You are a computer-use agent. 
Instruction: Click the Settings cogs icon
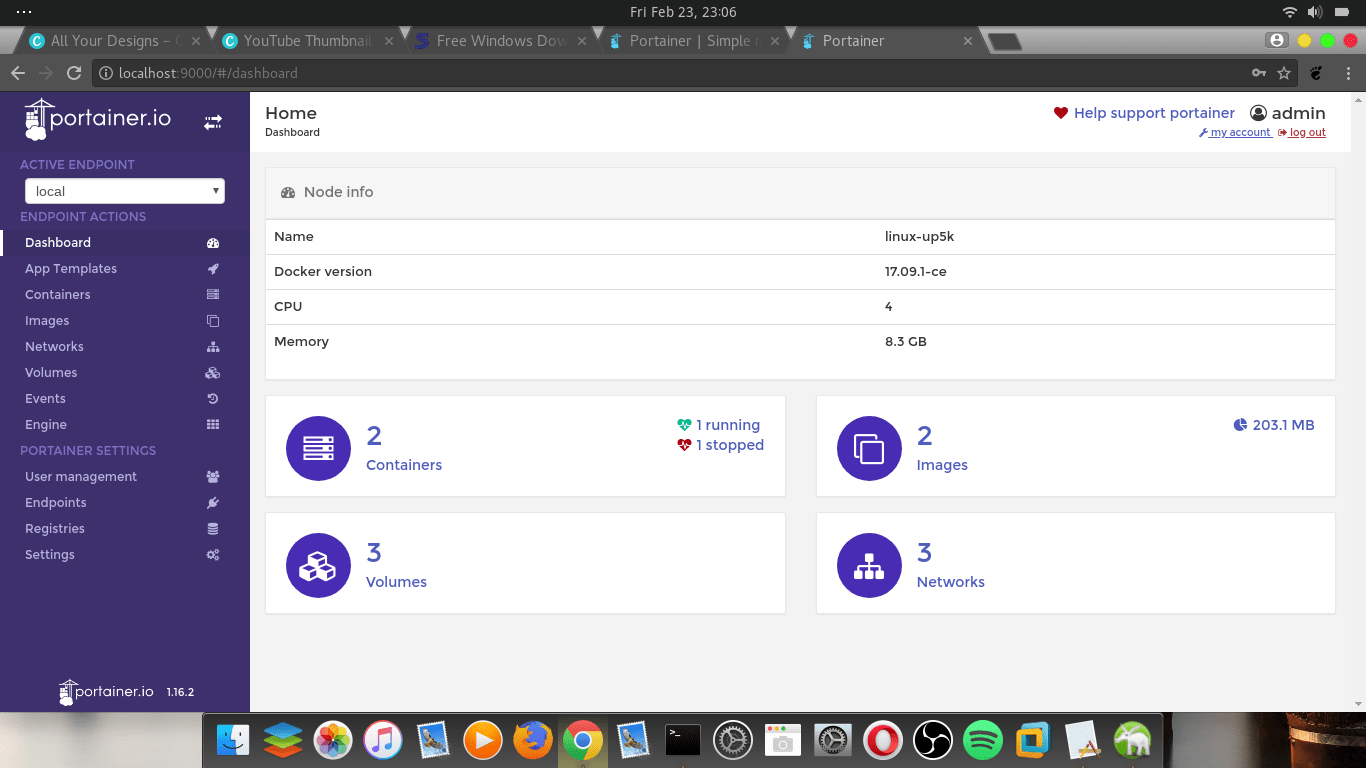pos(212,554)
